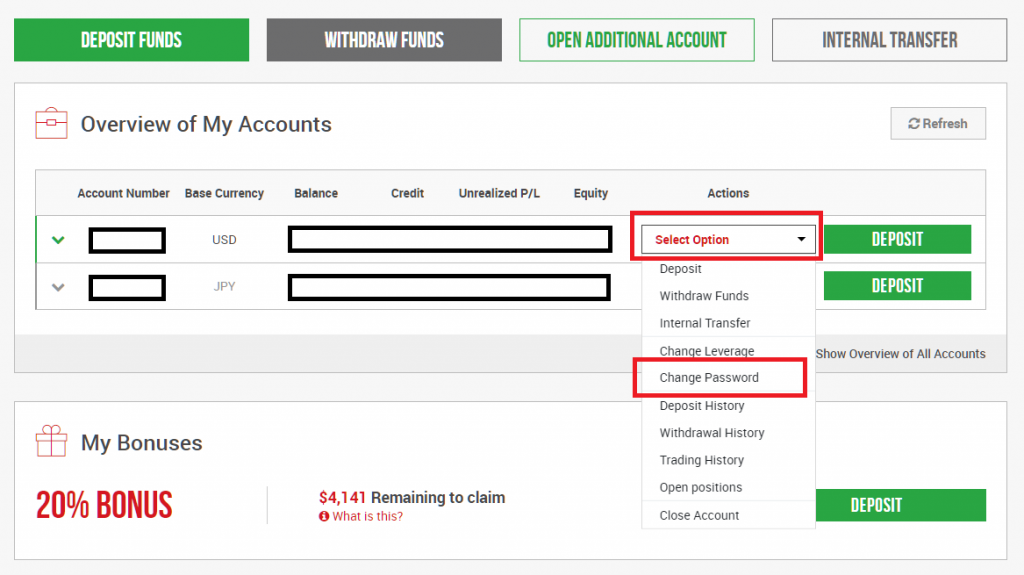Click the INTERNAL TRANSFER top button

pyautogui.click(x=889, y=40)
